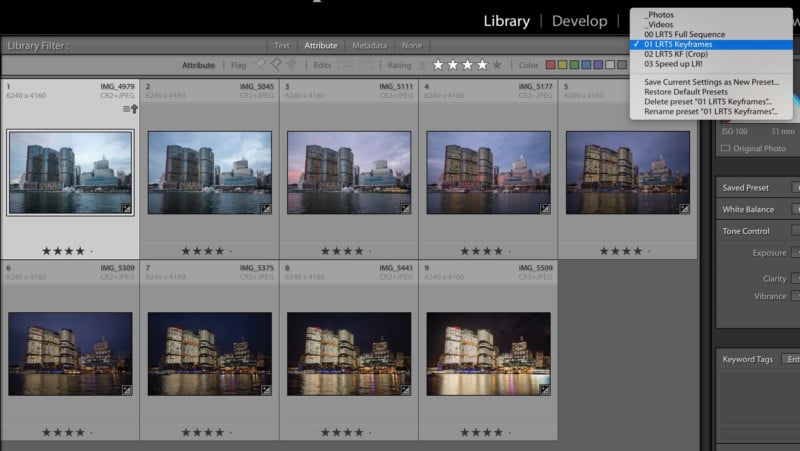This screenshot has width=800, height=451.
Task: Click Rename preset 01 LRT5 Keyframes
Action: tap(711, 111)
